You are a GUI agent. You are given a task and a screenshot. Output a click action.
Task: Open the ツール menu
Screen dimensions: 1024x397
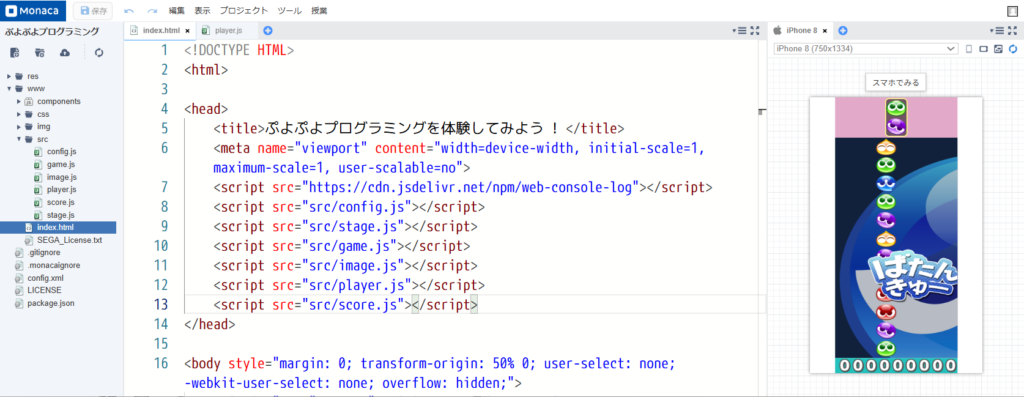pyautogui.click(x=289, y=10)
